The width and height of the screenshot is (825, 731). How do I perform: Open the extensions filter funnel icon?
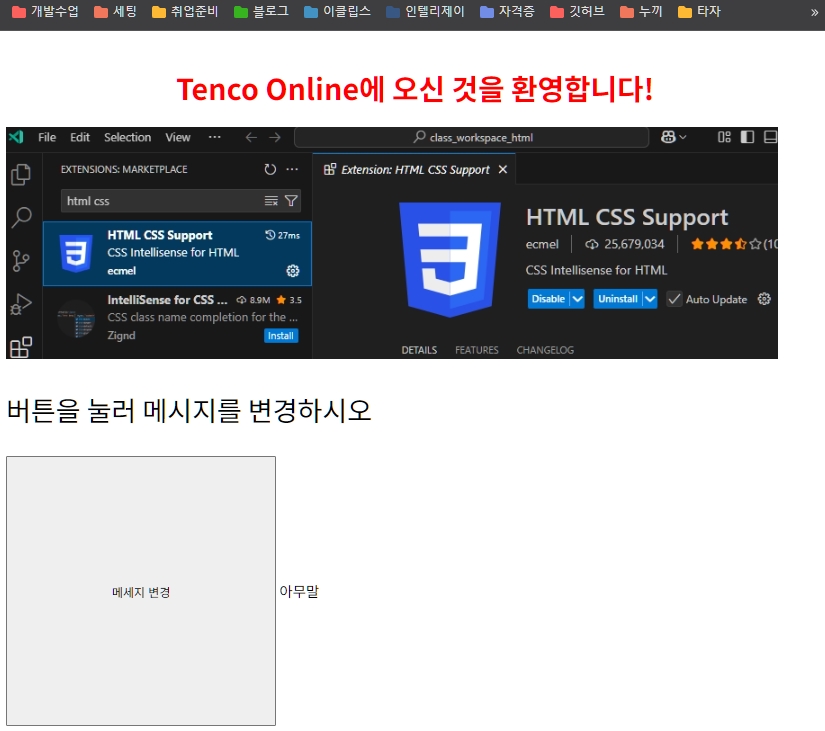click(291, 201)
